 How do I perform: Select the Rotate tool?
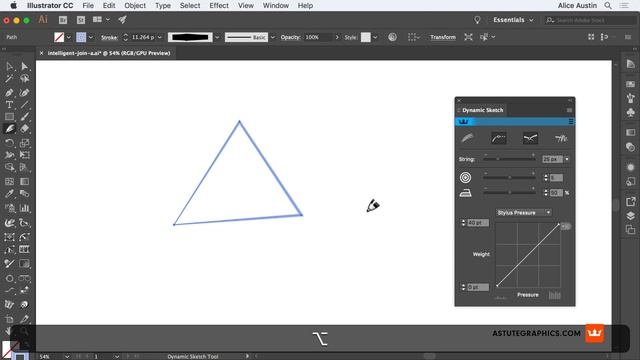(x=9, y=143)
